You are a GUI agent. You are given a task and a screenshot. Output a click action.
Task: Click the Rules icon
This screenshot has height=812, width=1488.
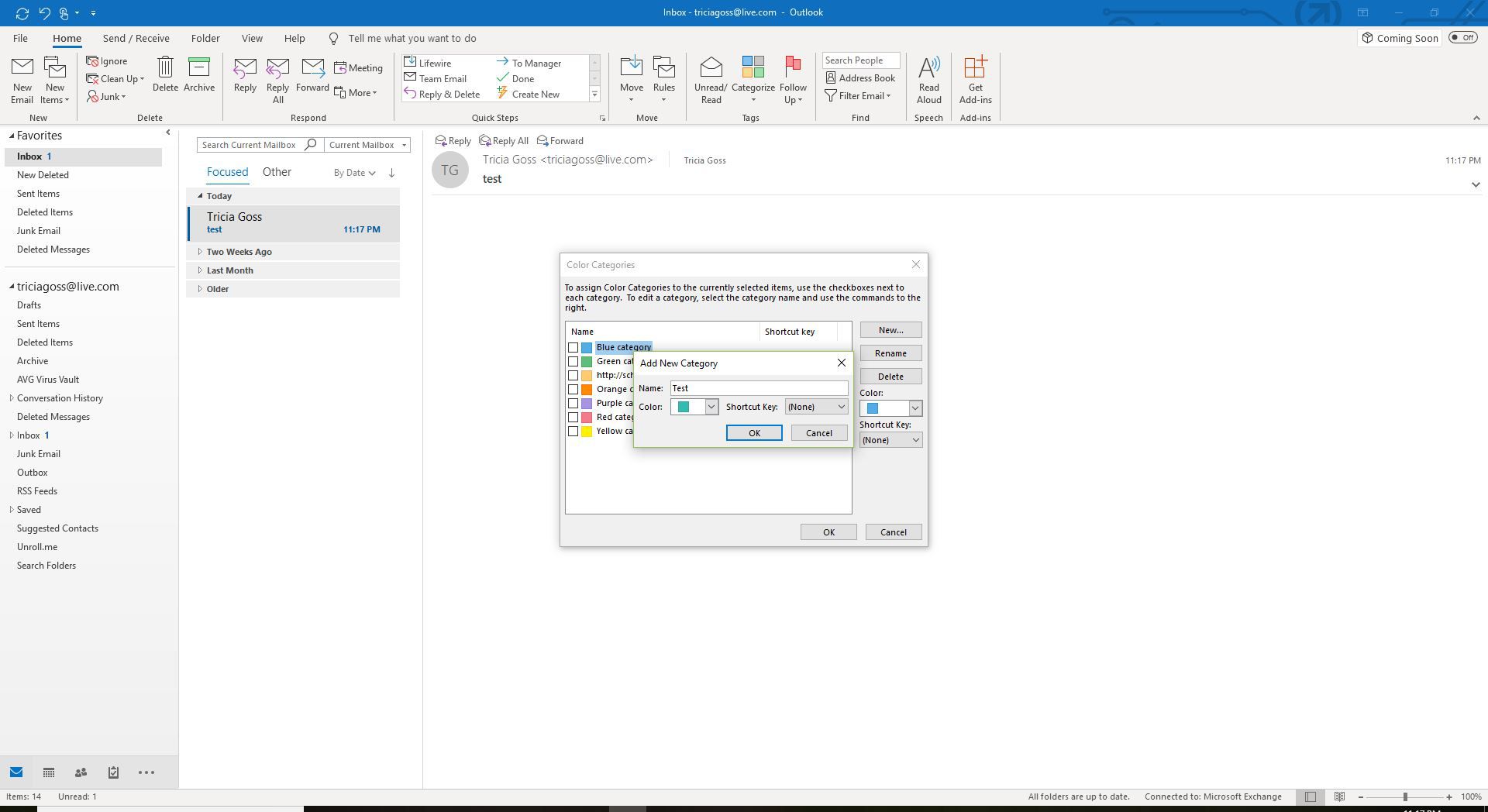(x=664, y=68)
